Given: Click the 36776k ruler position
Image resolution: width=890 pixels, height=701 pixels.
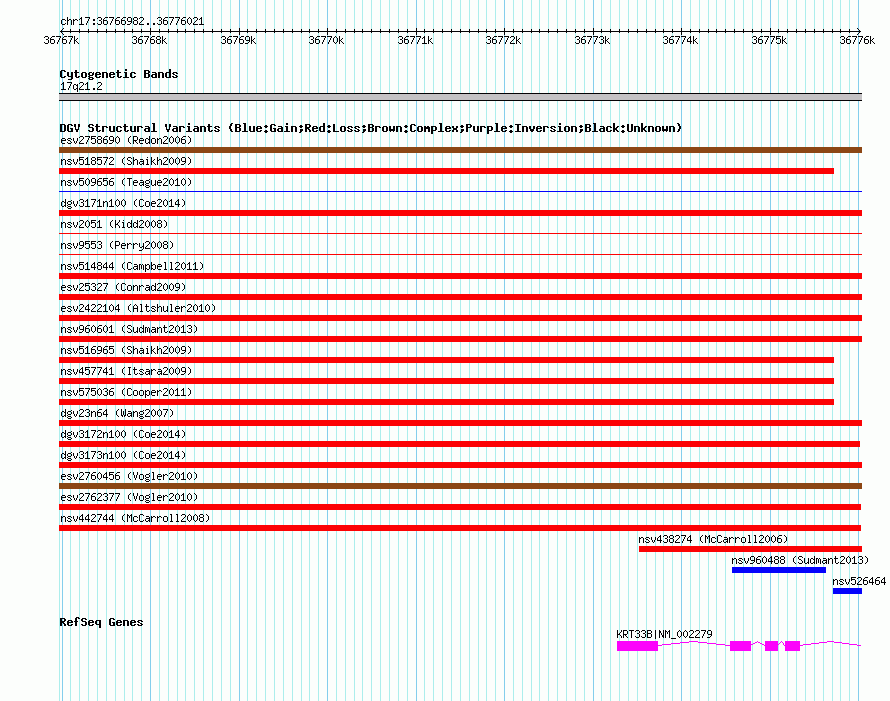Looking at the screenshot, I should tap(858, 40).
